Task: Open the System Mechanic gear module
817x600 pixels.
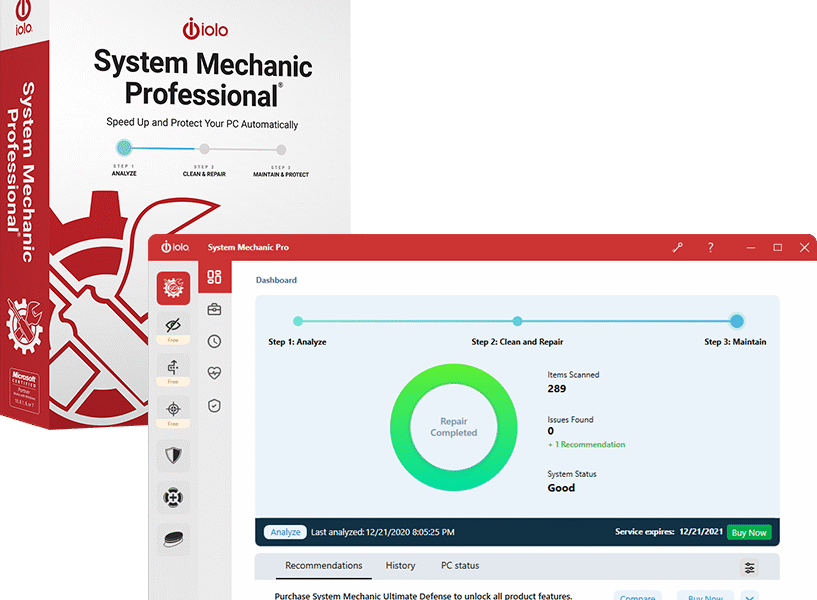Action: click(173, 288)
